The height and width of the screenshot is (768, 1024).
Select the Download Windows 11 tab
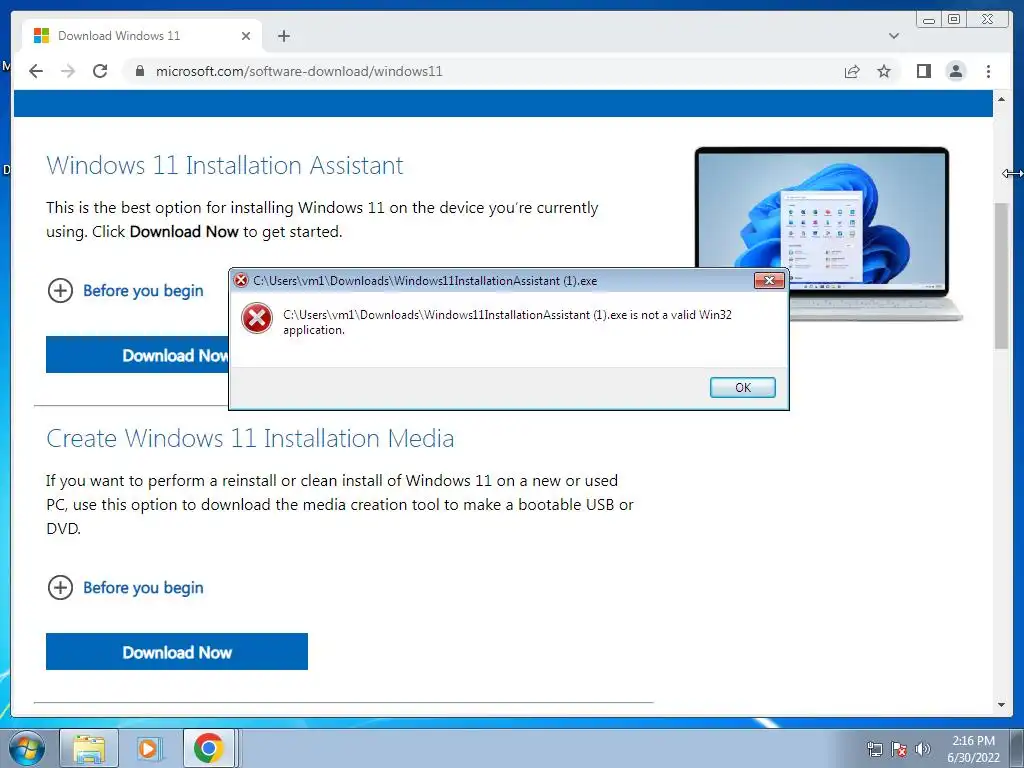tap(142, 36)
